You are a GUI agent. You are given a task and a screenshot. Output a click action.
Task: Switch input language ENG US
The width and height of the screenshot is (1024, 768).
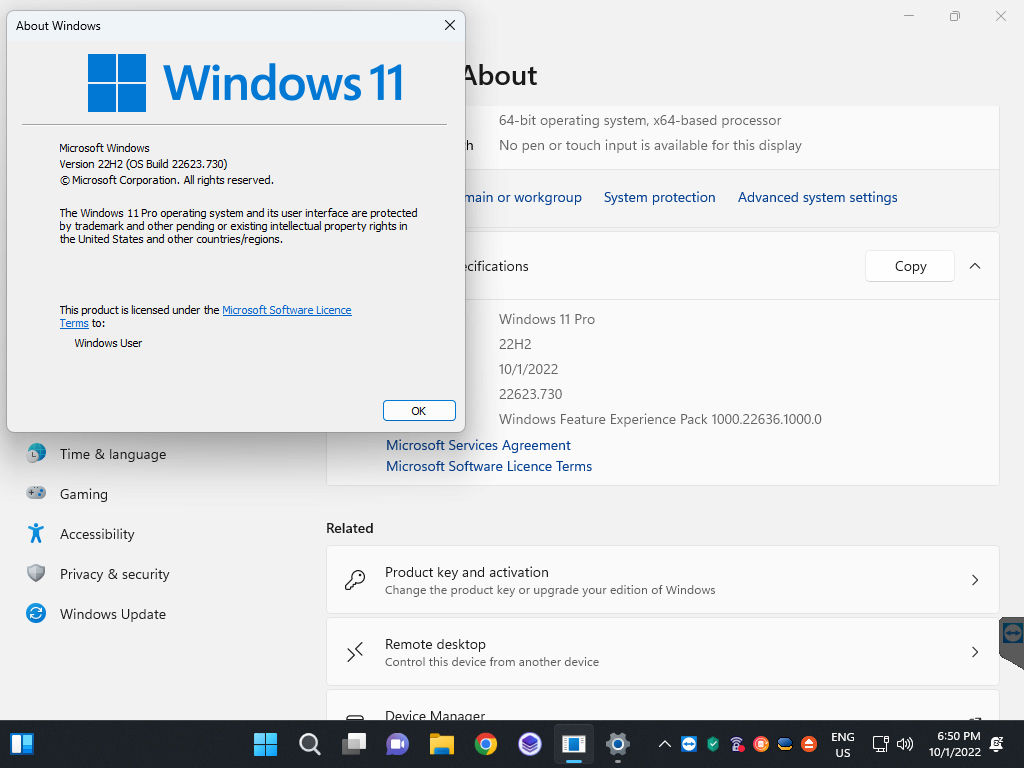click(842, 744)
